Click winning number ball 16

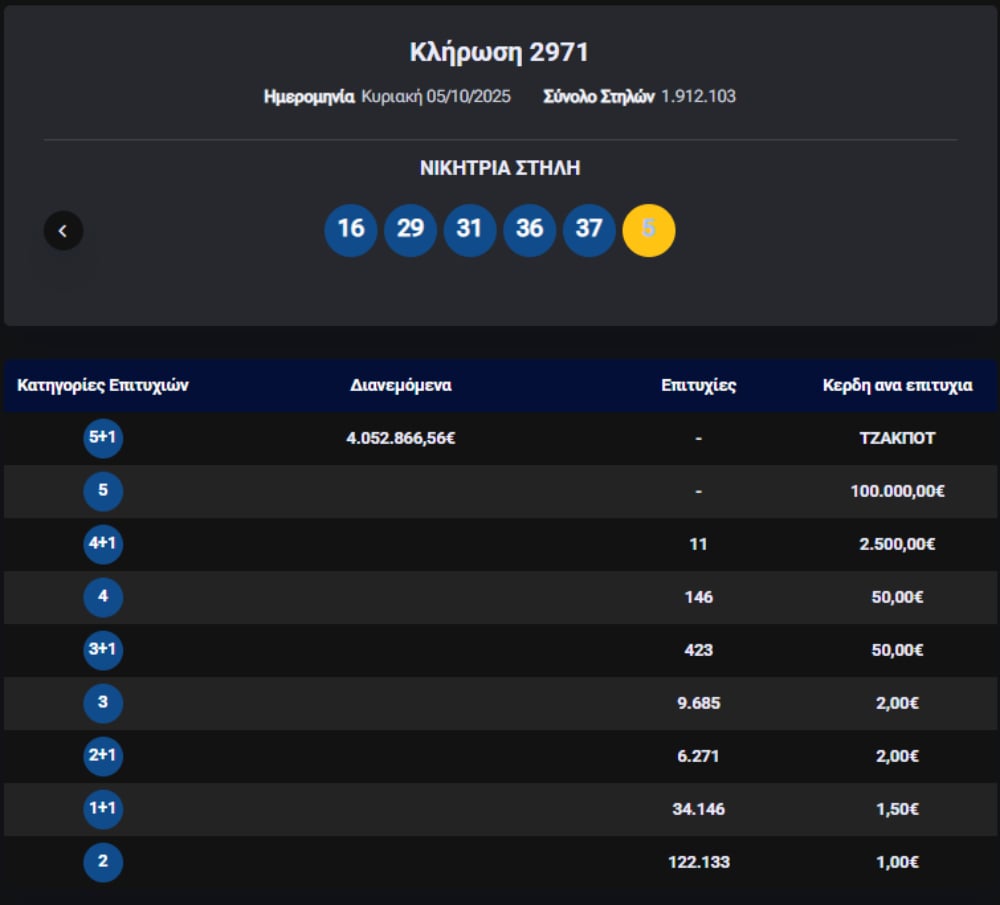pyautogui.click(x=351, y=230)
